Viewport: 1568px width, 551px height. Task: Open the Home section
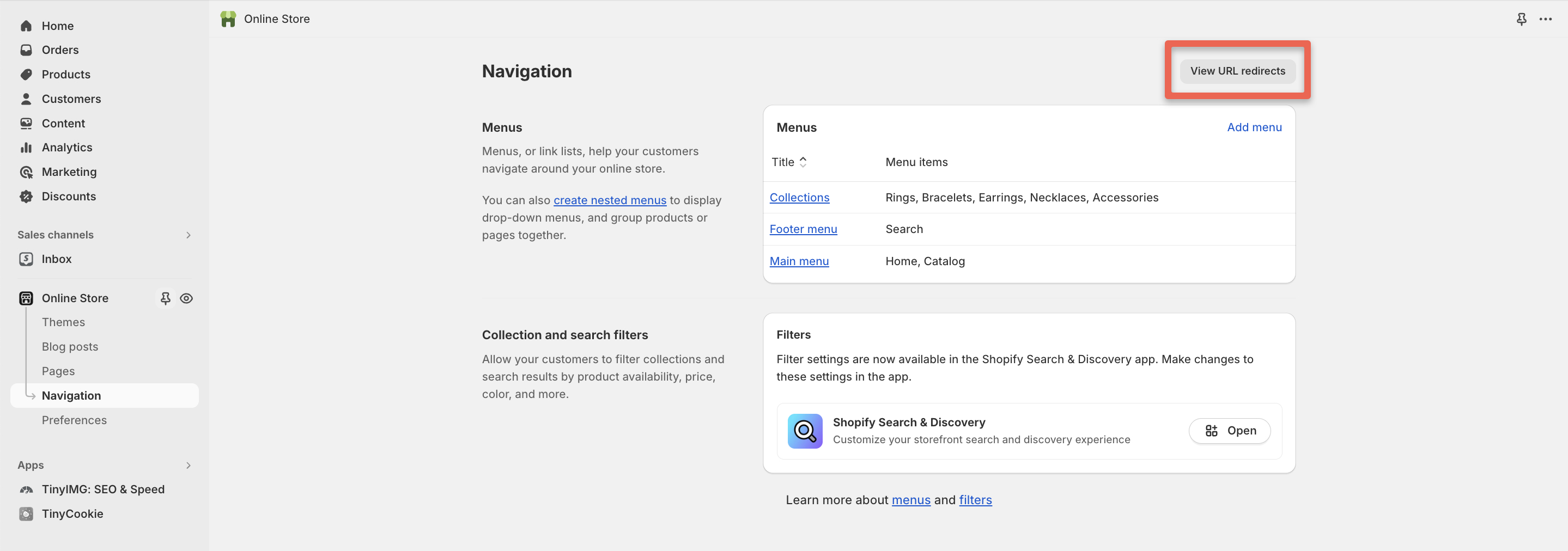(57, 26)
